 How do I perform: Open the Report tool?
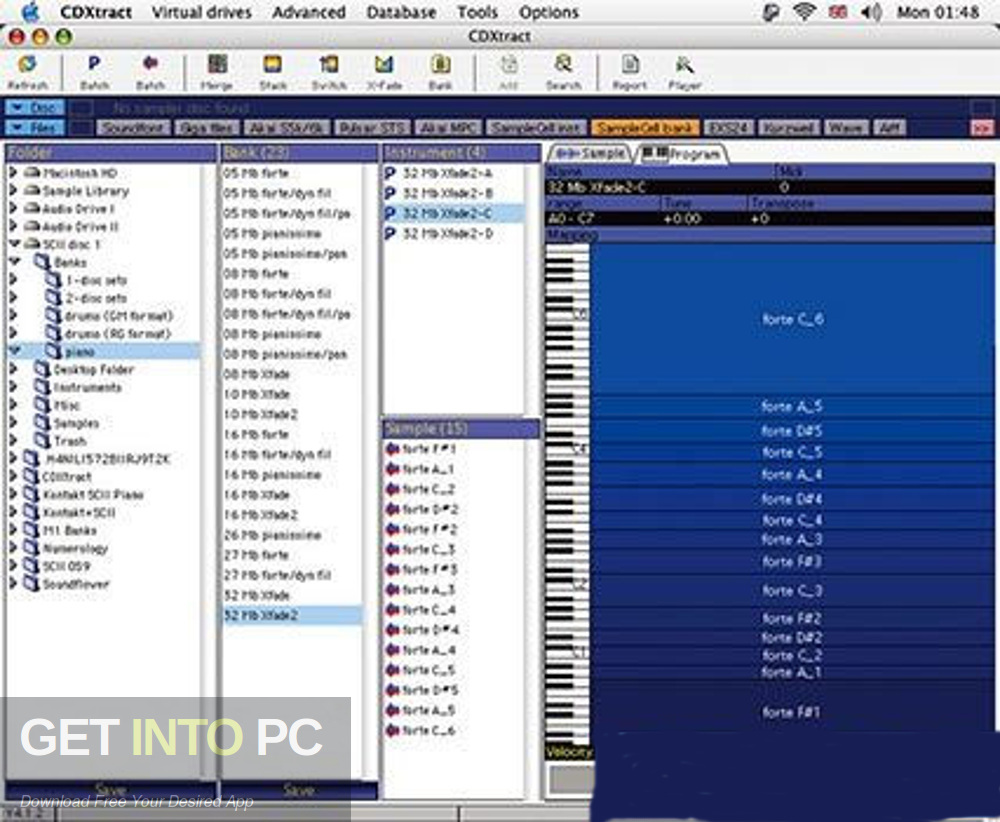pyautogui.click(x=629, y=64)
